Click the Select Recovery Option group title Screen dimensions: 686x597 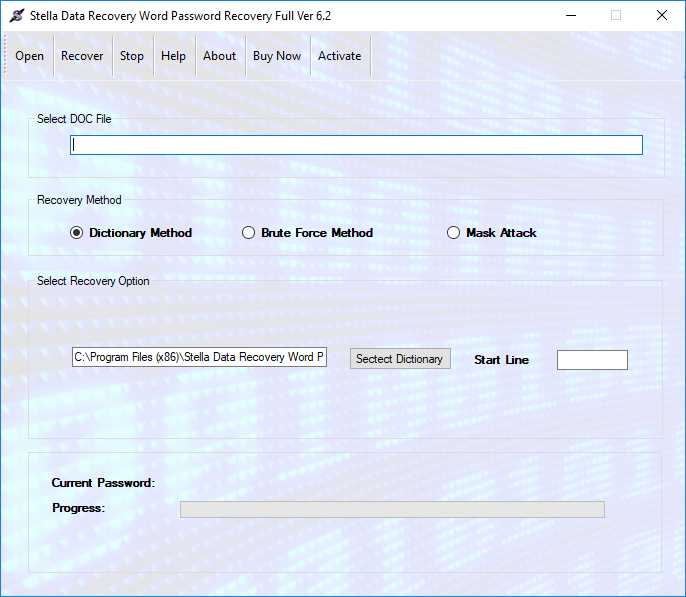pyautogui.click(x=93, y=281)
